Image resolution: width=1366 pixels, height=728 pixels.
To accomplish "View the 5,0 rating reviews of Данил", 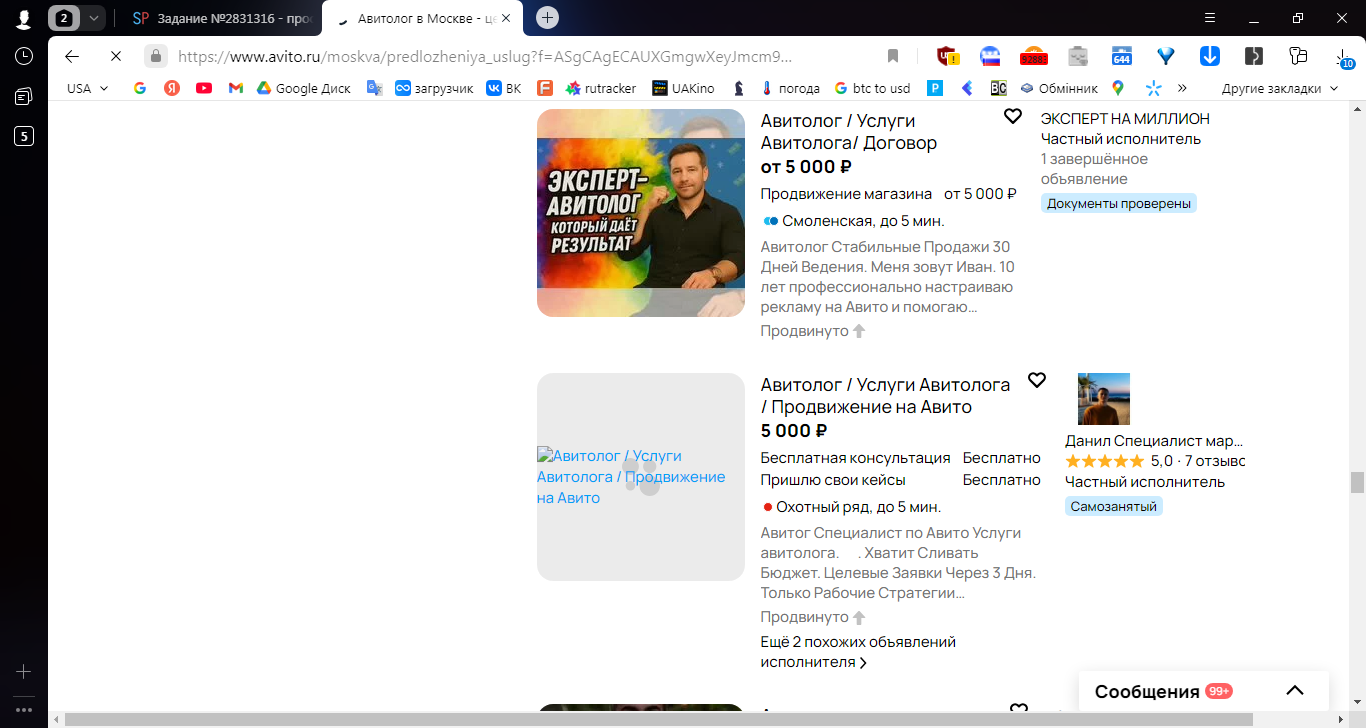I will tap(1155, 461).
